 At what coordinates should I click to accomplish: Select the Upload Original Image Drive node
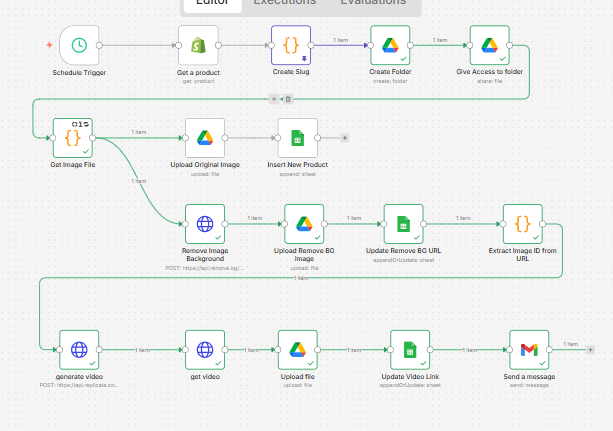(x=204, y=138)
